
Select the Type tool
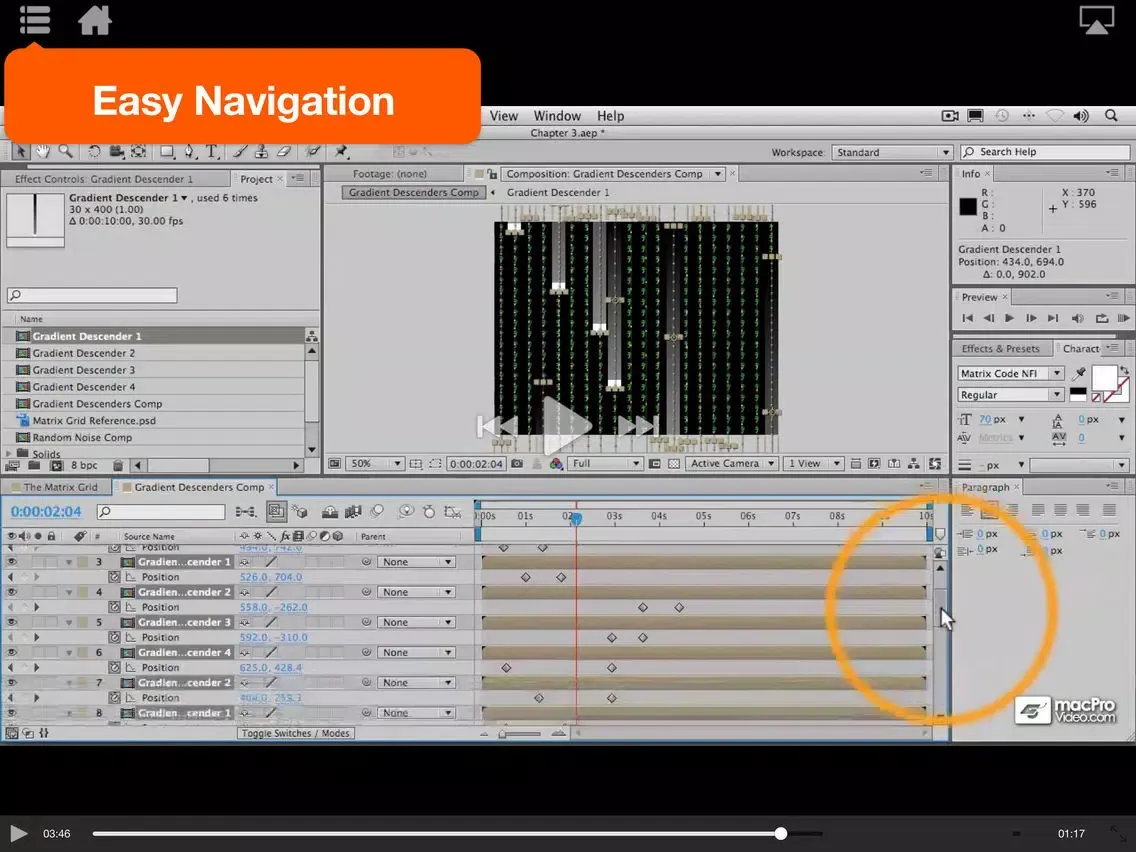coord(212,151)
